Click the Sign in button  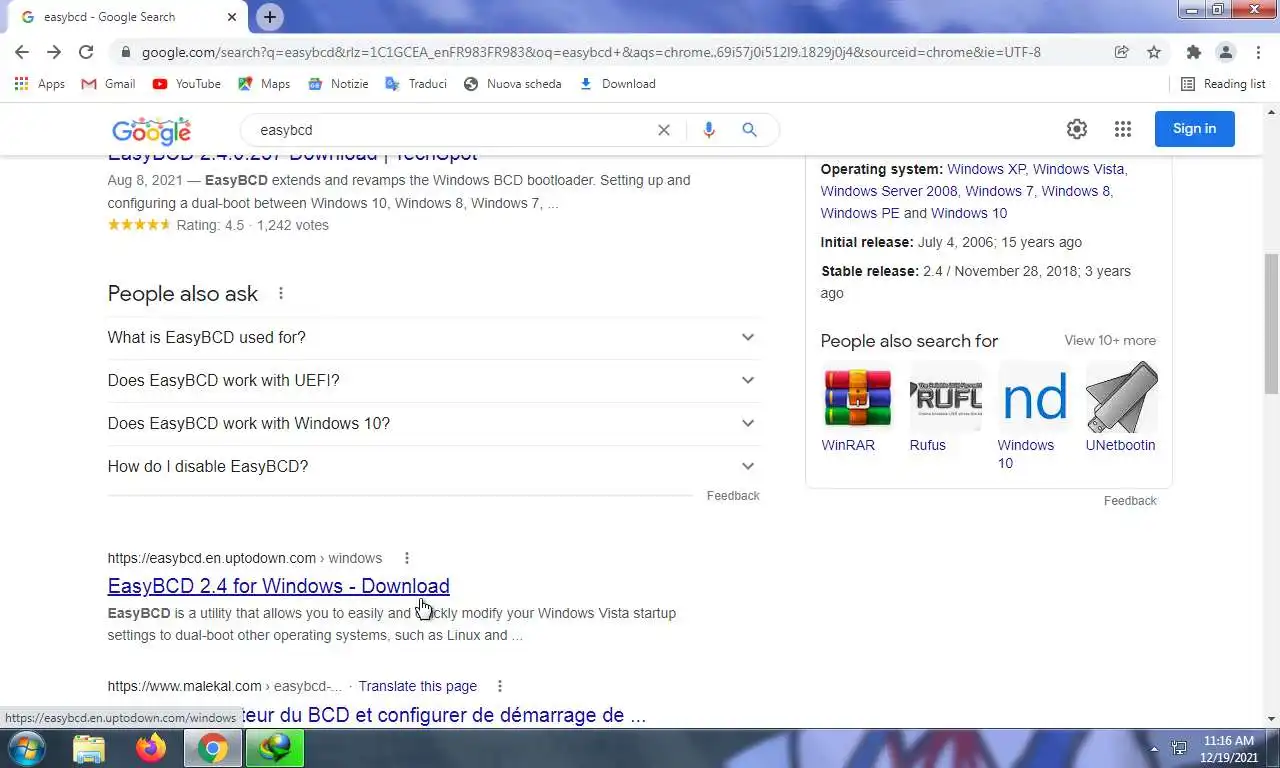click(1195, 129)
